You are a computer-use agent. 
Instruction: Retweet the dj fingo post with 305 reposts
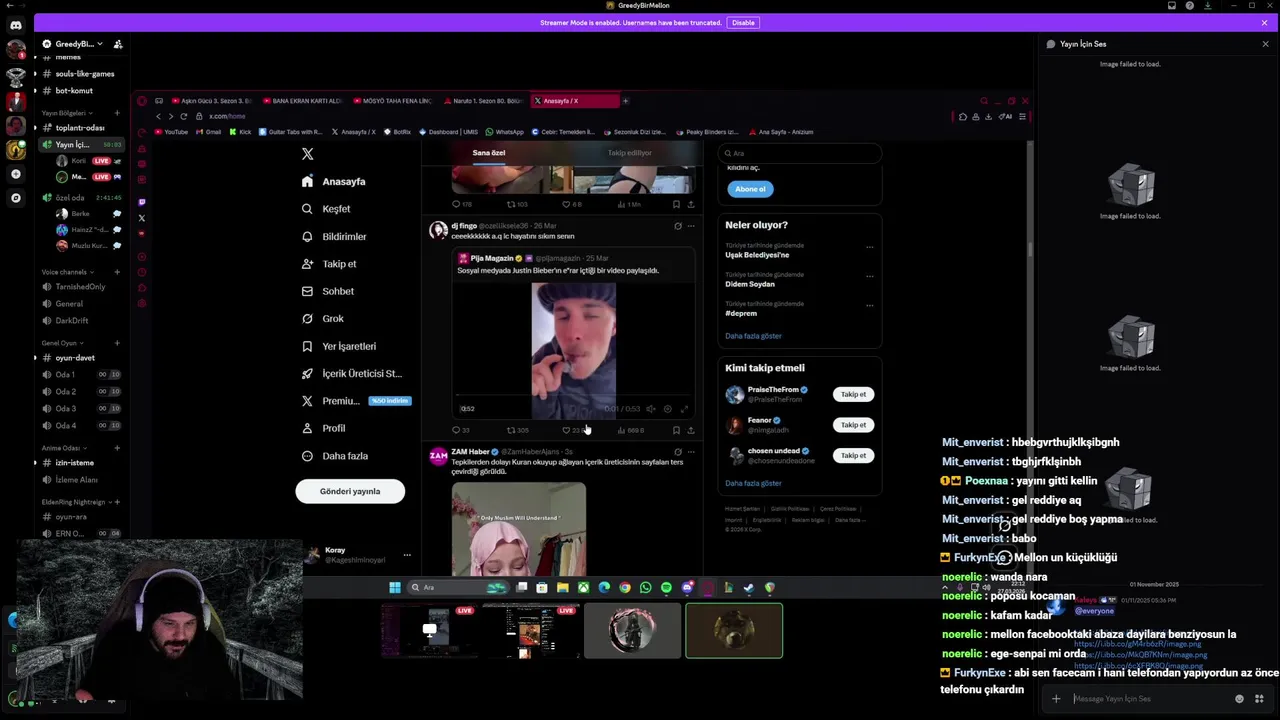[x=517, y=430]
